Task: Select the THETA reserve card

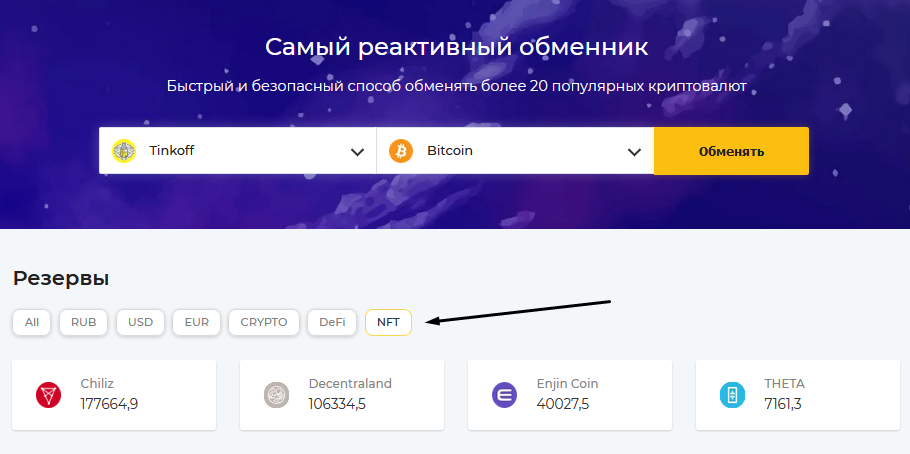Action: 798,395
